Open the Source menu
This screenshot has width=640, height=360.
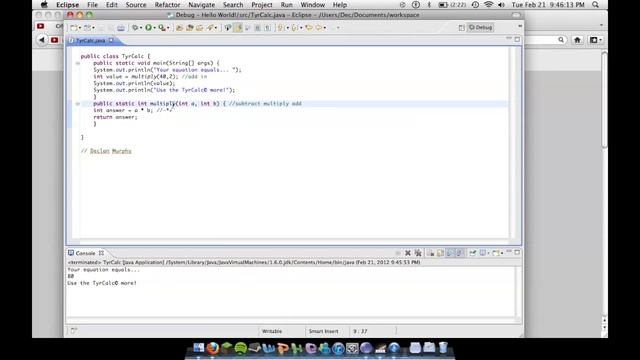coord(136,5)
